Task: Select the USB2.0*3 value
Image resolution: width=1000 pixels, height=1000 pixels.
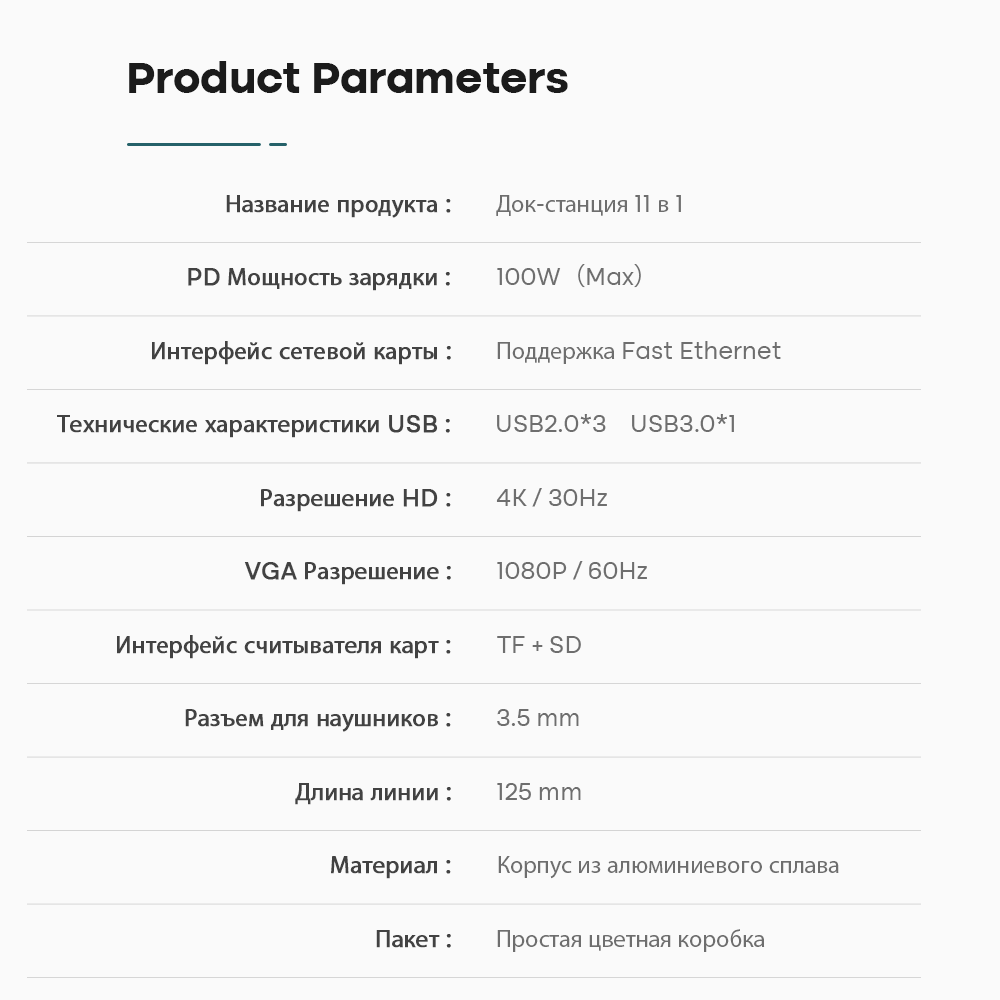Action: click(551, 424)
